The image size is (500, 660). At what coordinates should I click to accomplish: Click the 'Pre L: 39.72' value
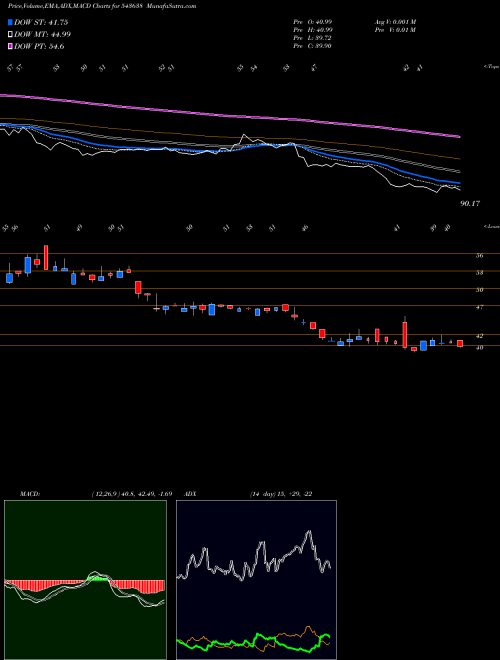(x=313, y=38)
